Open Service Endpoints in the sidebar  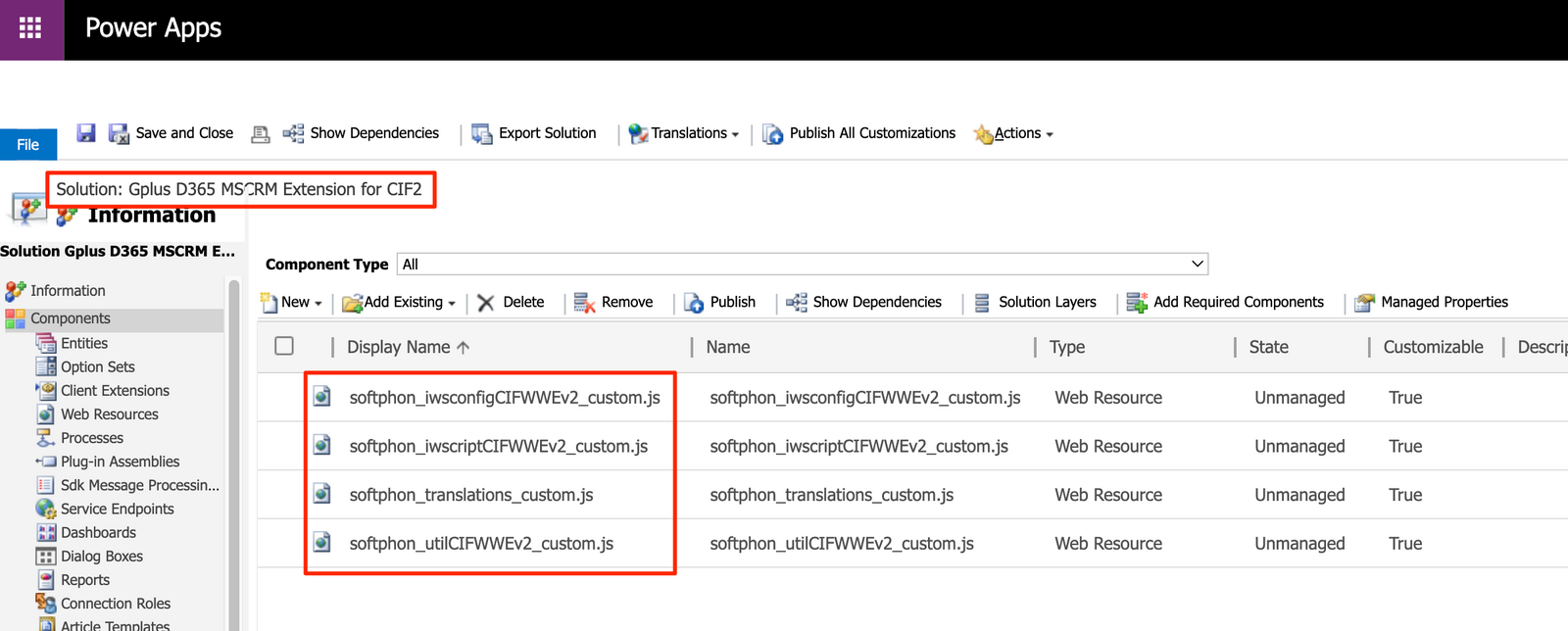pos(118,509)
